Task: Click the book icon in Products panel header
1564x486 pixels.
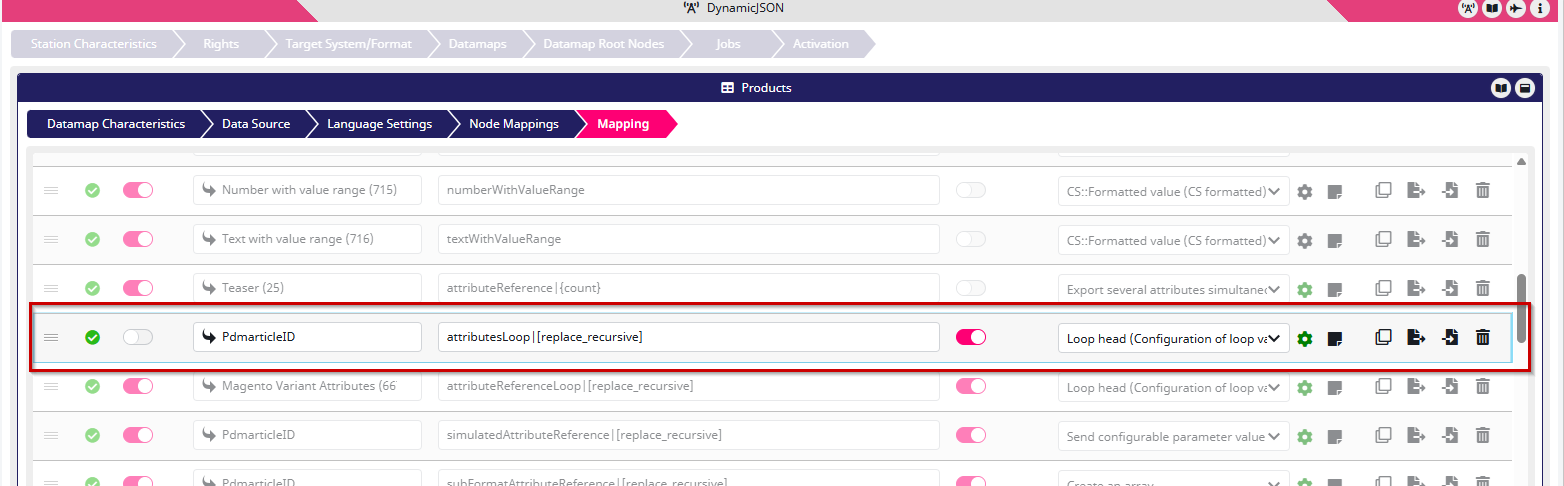Action: click(1500, 88)
